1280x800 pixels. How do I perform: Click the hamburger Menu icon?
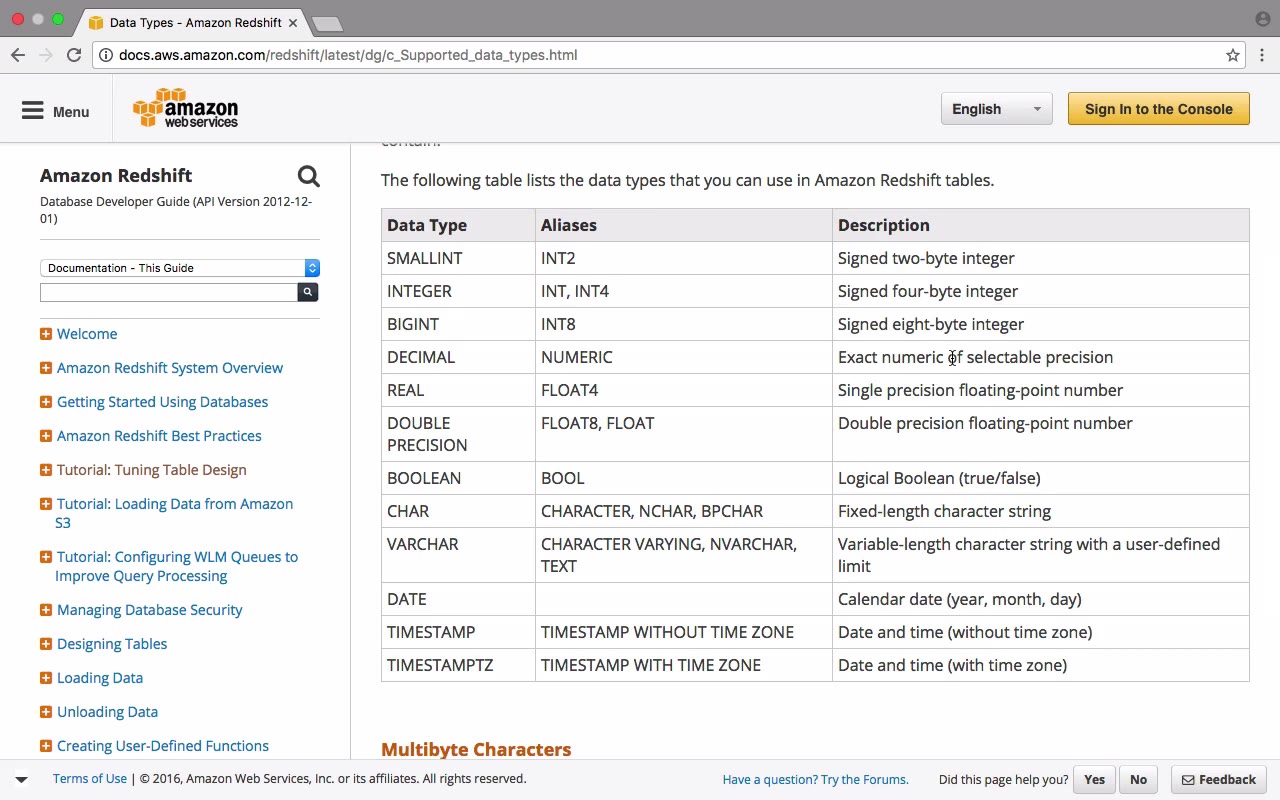(x=33, y=111)
